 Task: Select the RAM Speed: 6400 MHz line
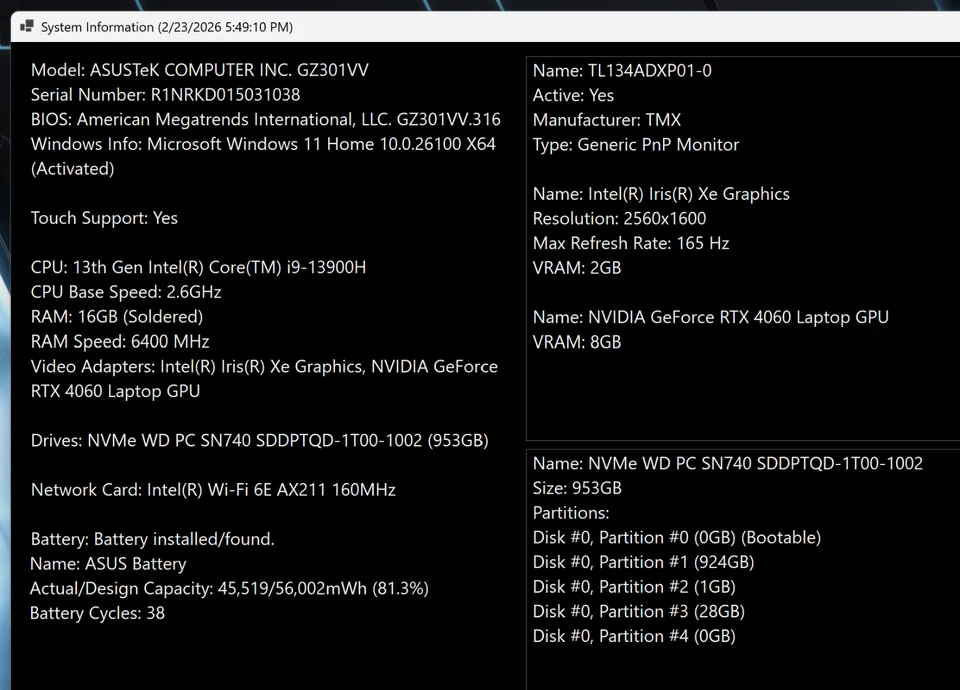(x=120, y=341)
